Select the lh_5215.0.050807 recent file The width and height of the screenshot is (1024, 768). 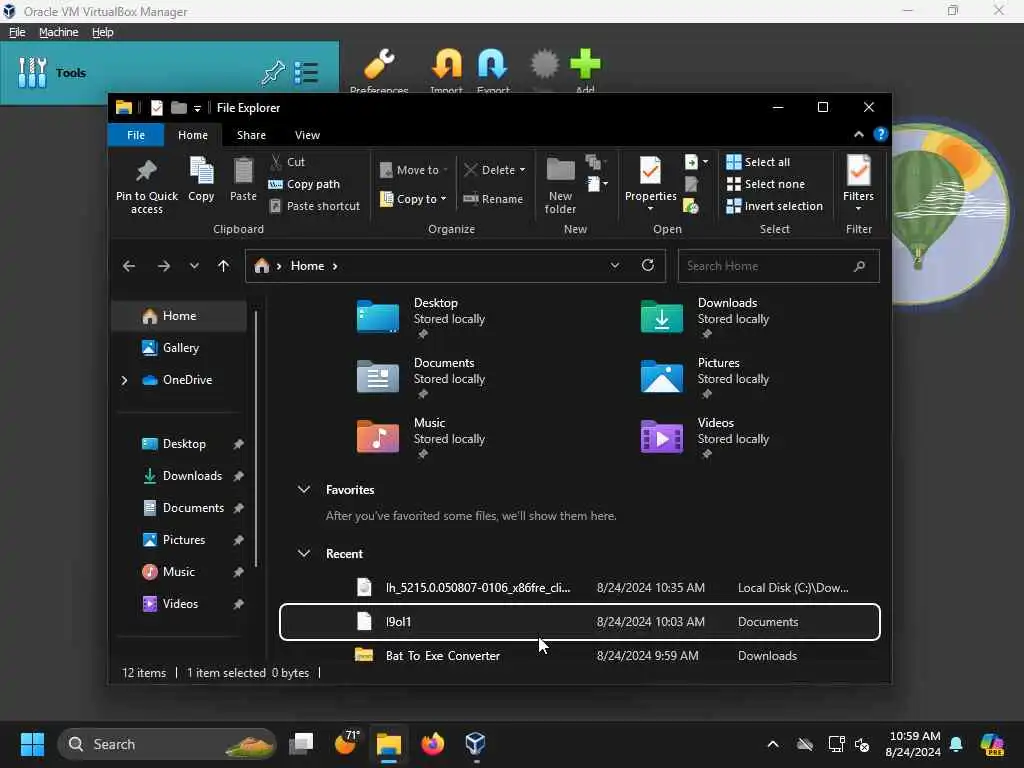pyautogui.click(x=579, y=588)
